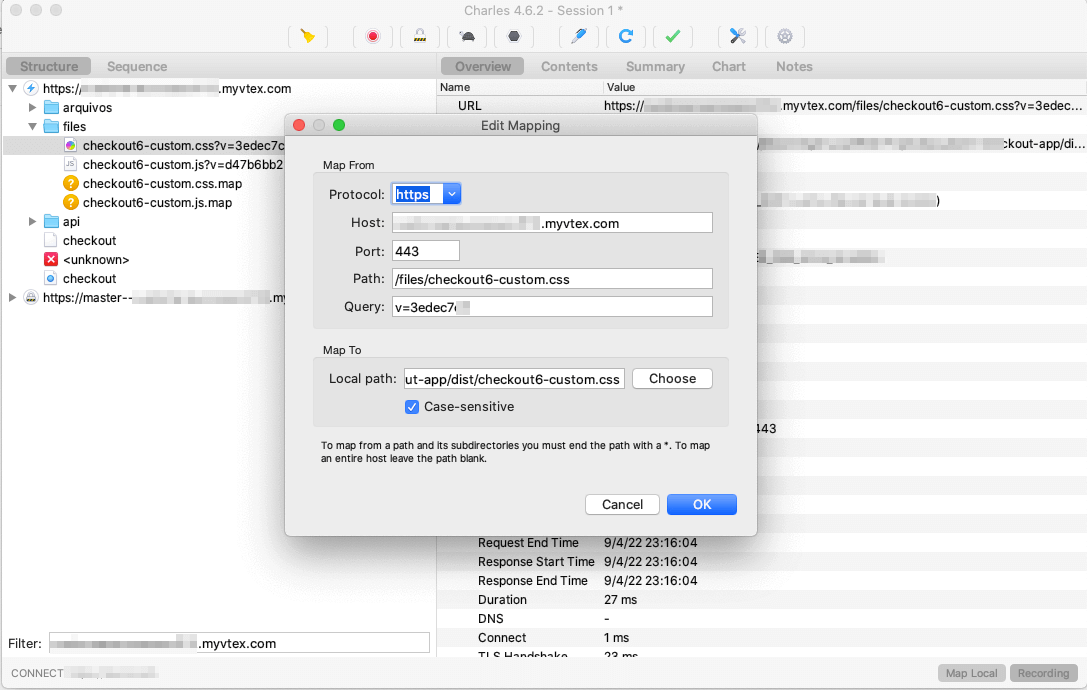Confirm mapping with OK button
The height and width of the screenshot is (690, 1087).
[x=702, y=504]
